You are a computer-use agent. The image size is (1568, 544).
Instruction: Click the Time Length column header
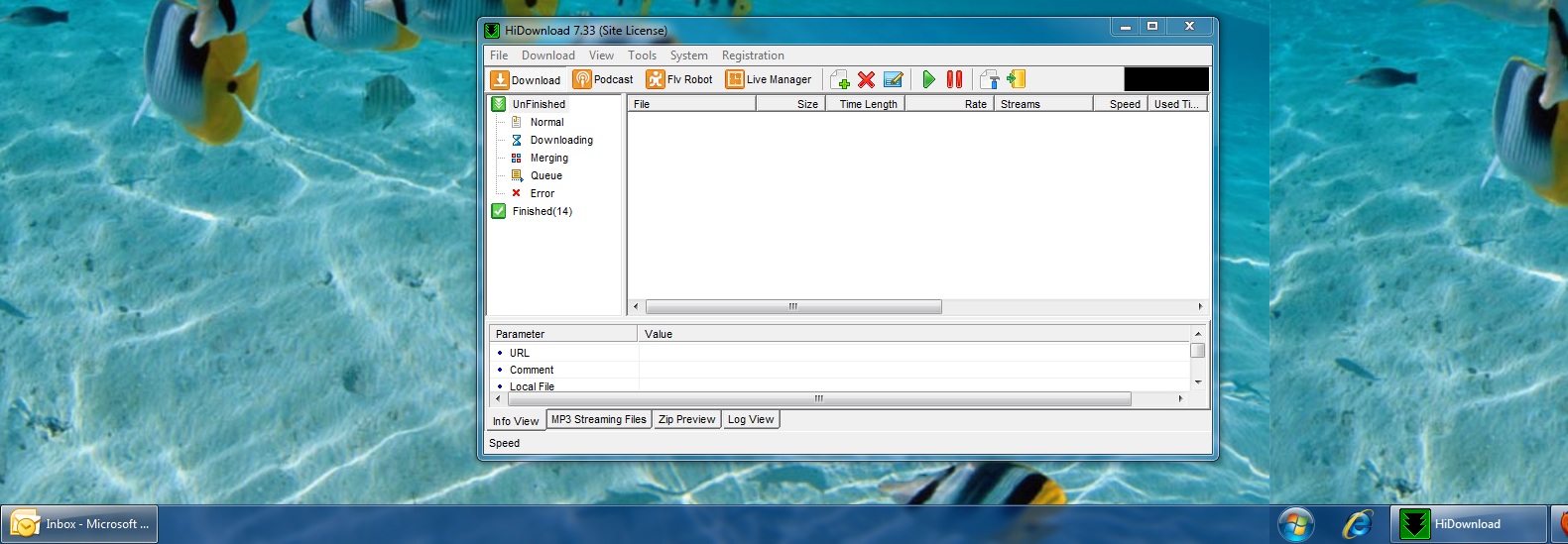[x=867, y=104]
